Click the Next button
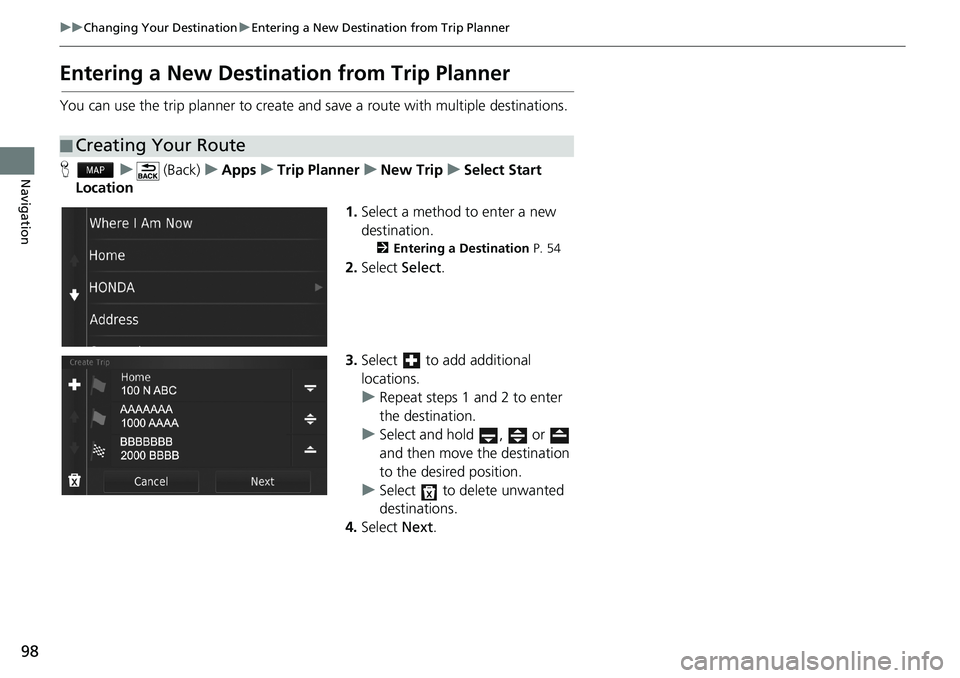960x678 pixels. [263, 482]
